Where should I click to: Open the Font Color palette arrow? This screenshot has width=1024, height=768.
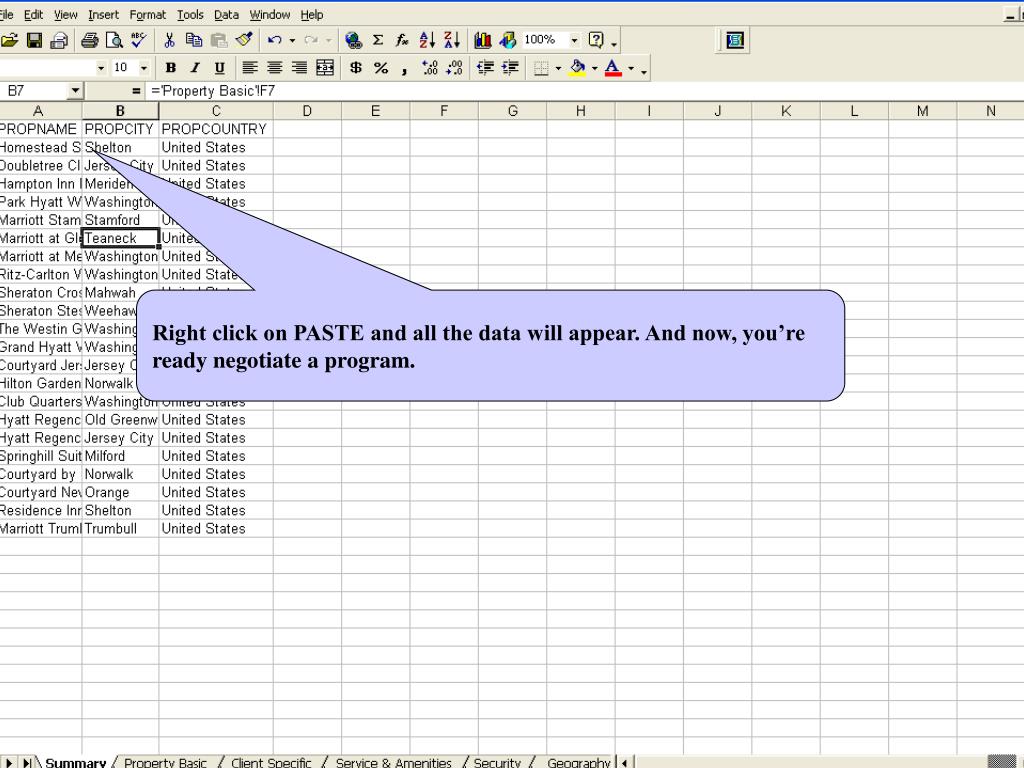(x=631, y=67)
